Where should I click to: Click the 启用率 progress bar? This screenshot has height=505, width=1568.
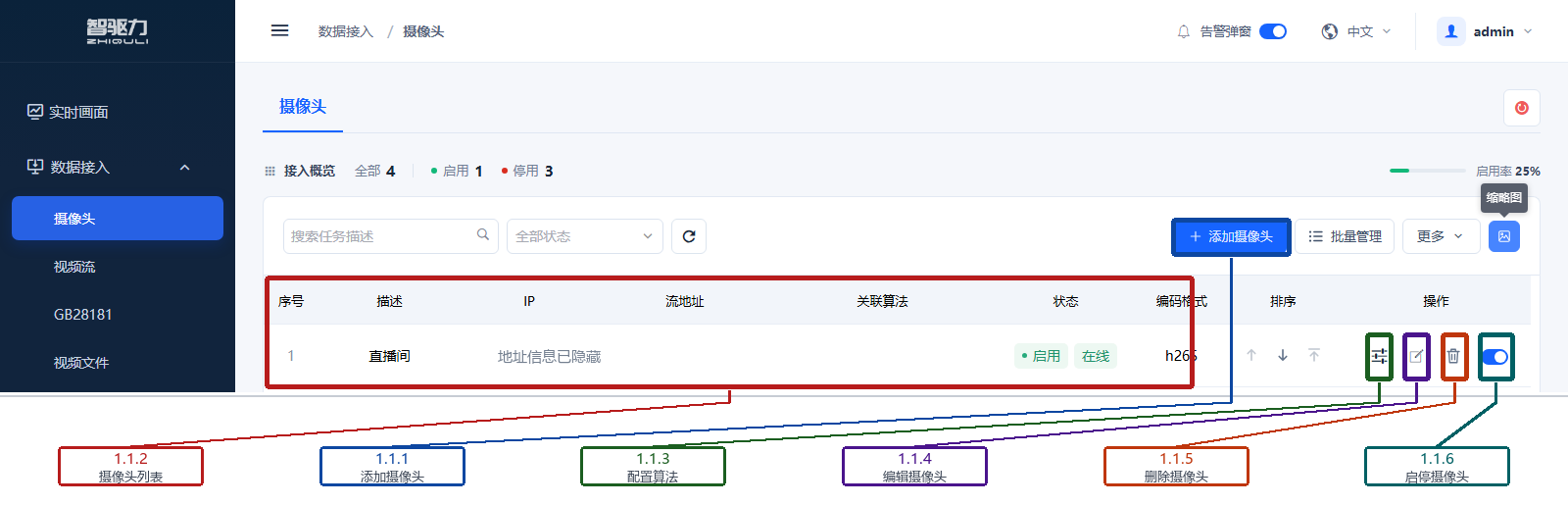(x=1427, y=171)
